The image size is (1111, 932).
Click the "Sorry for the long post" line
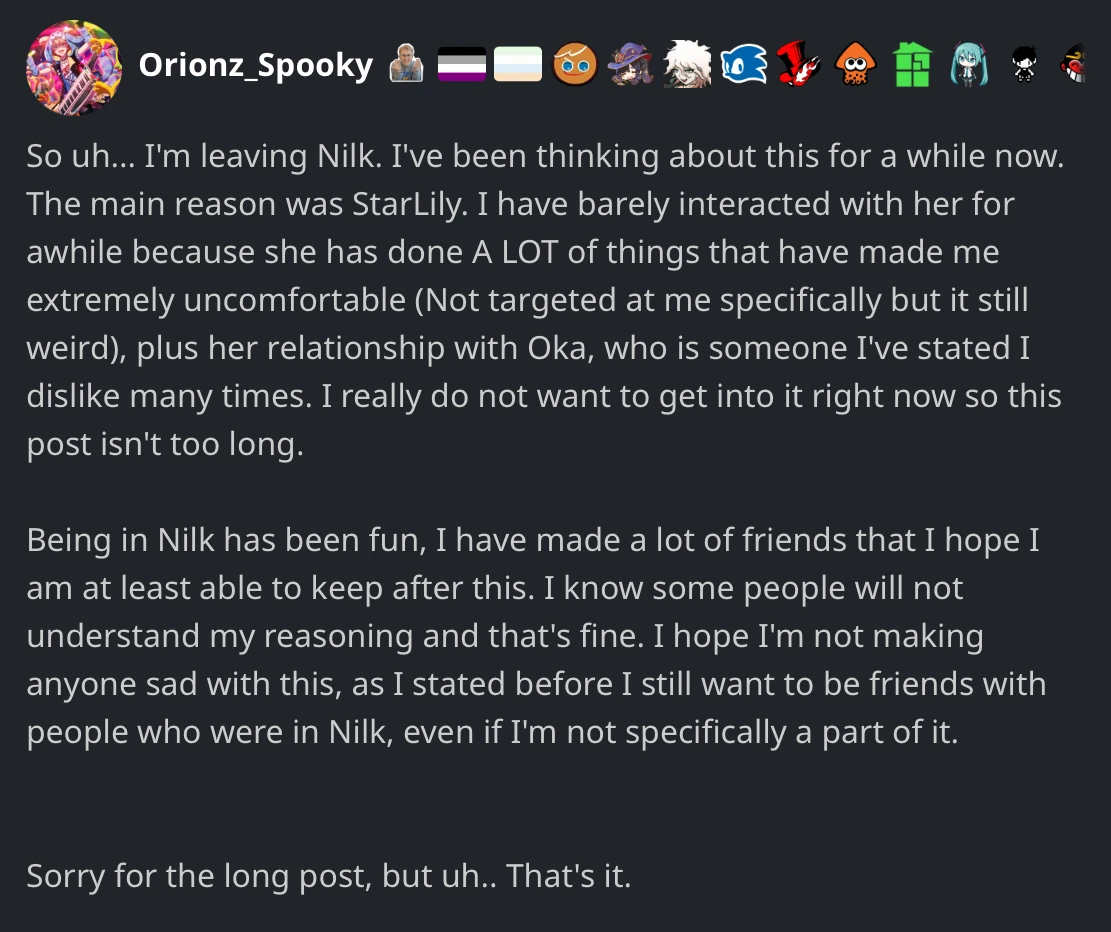point(329,876)
